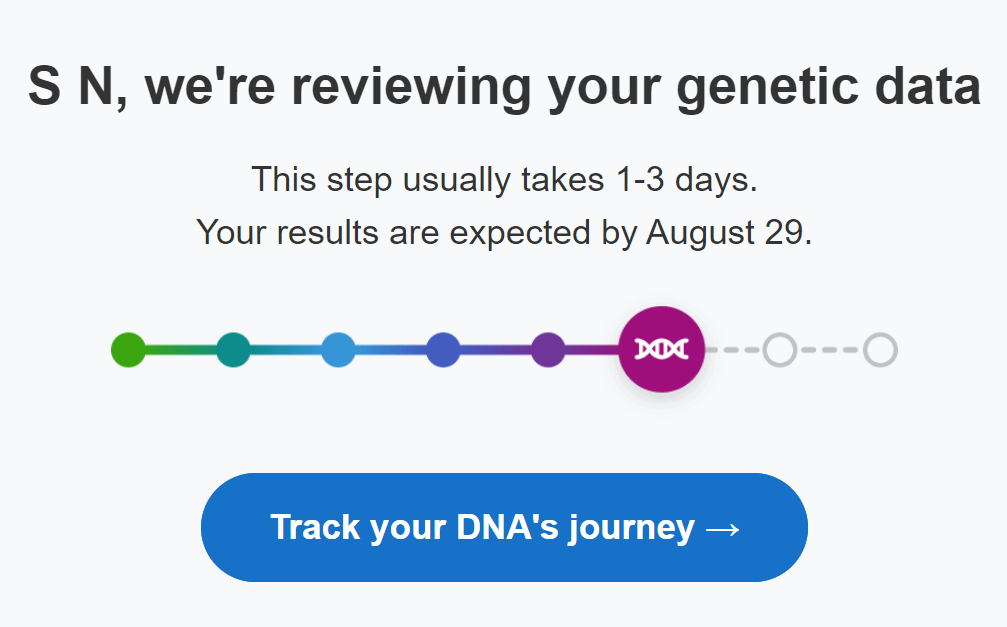
Task: Select the green first progress dot
Action: (x=128, y=350)
